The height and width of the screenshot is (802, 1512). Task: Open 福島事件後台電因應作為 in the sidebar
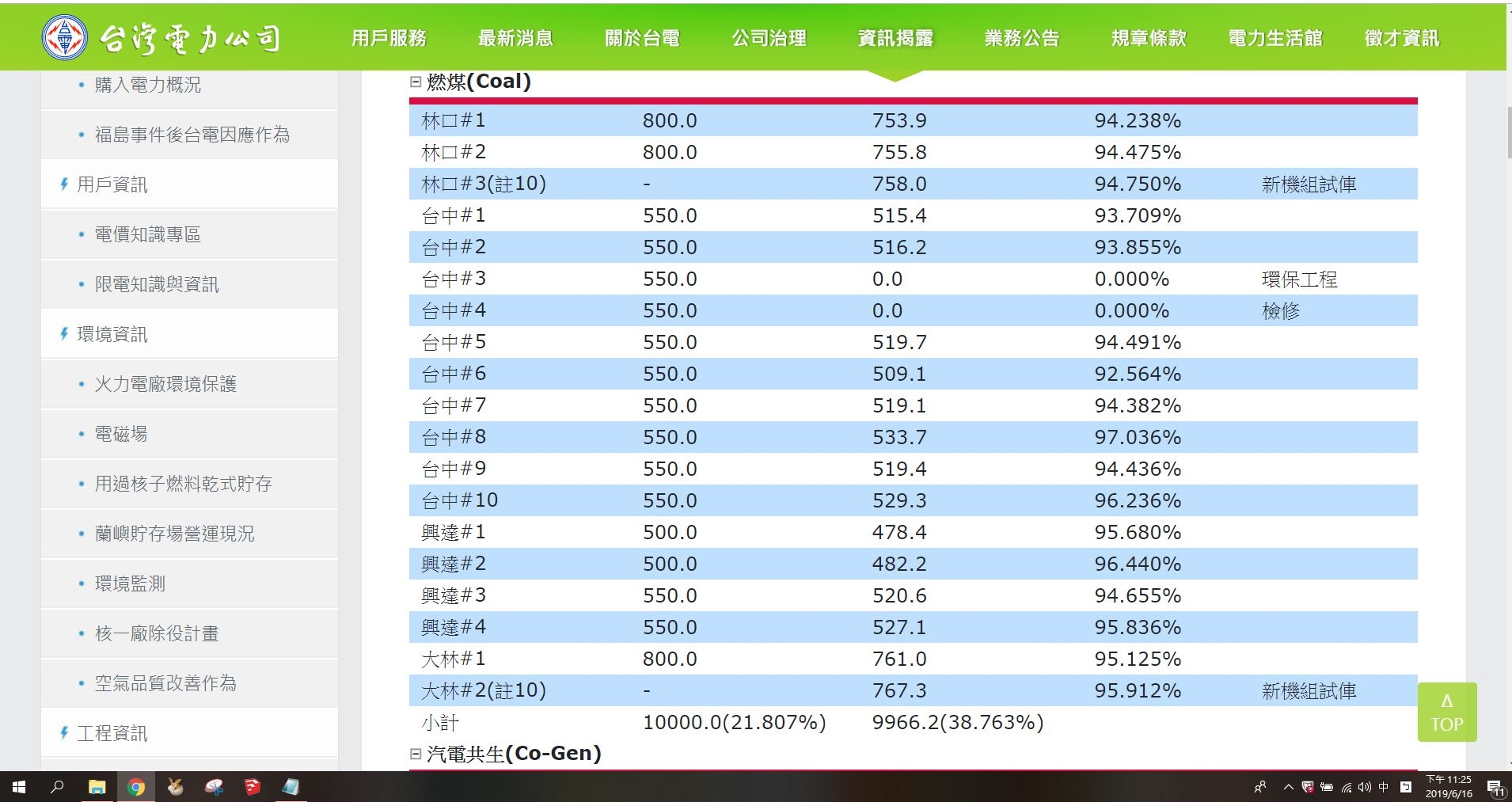click(192, 135)
